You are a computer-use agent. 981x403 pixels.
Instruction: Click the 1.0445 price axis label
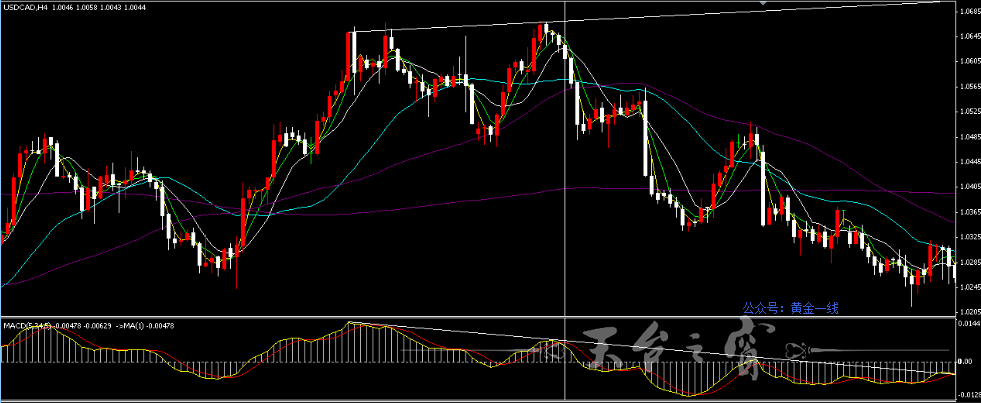point(968,161)
